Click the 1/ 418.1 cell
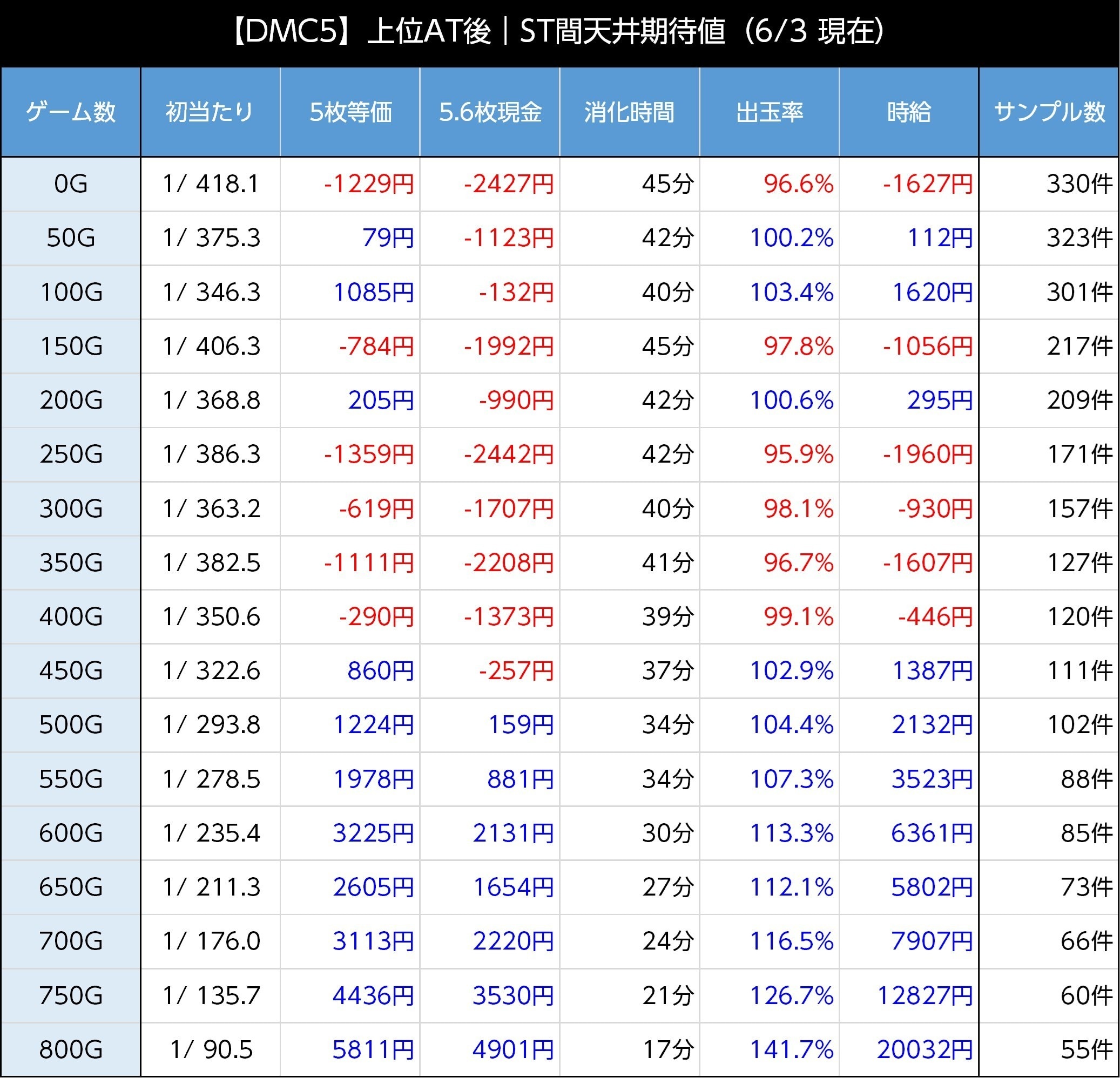 (211, 184)
